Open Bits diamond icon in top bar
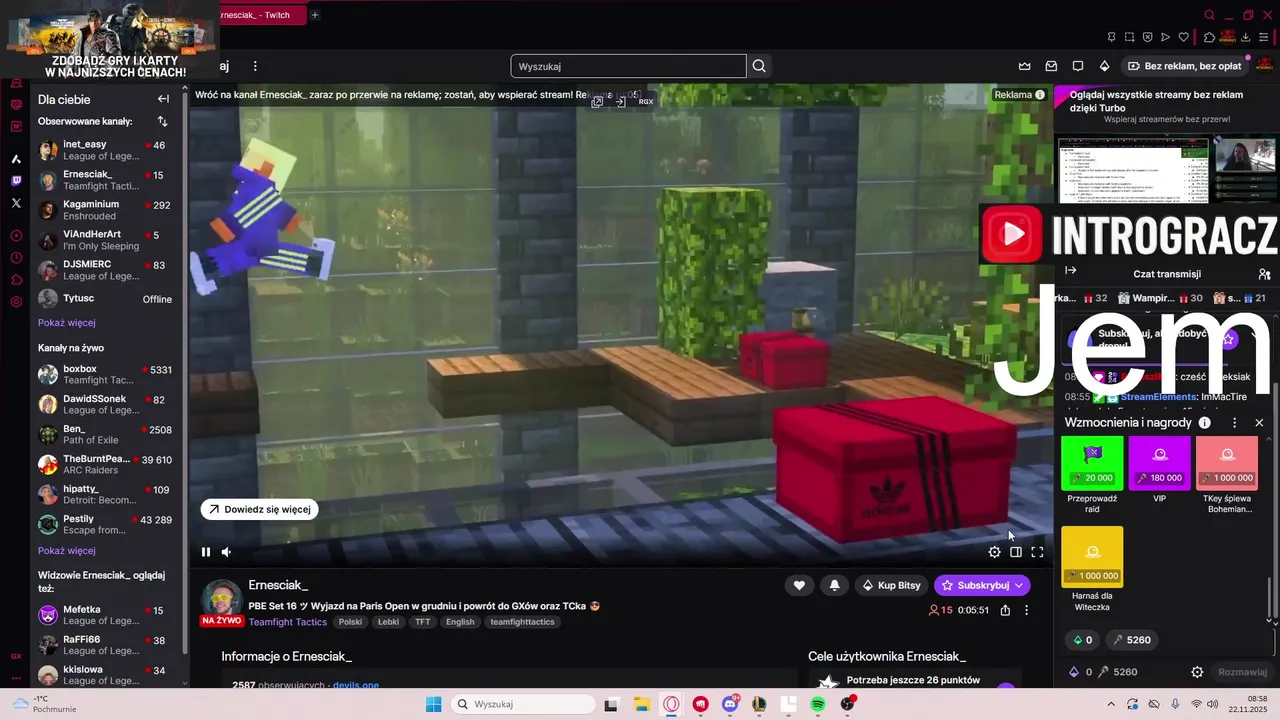 (1104, 66)
